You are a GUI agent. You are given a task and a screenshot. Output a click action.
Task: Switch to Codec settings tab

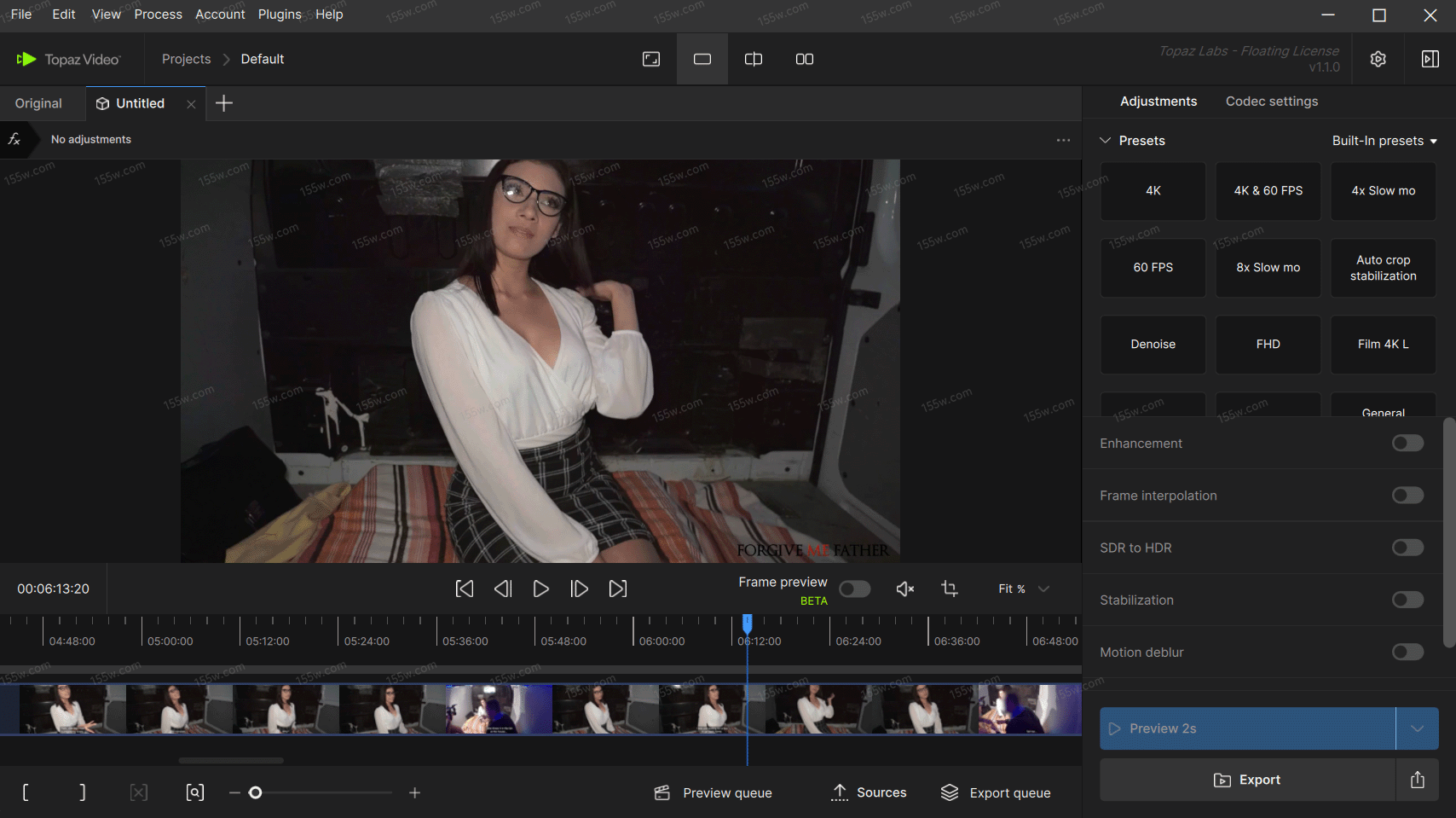[x=1271, y=102]
